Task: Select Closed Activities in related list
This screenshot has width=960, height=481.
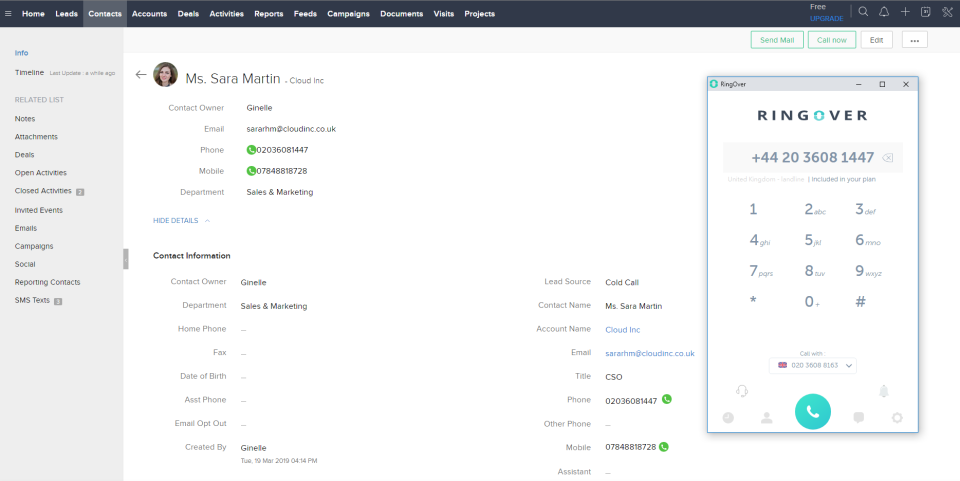Action: click(43, 191)
